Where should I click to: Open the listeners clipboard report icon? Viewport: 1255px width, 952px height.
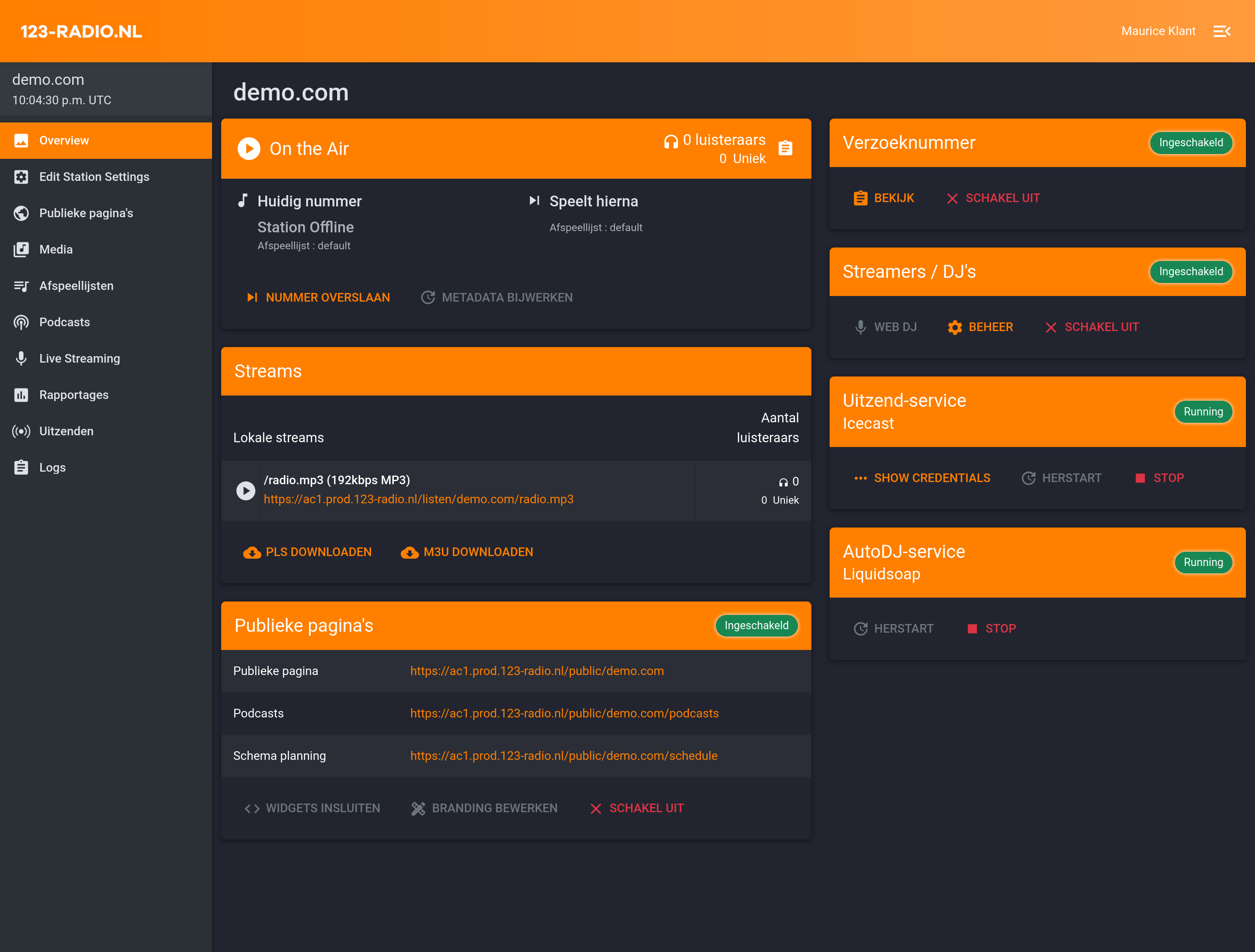click(x=785, y=148)
